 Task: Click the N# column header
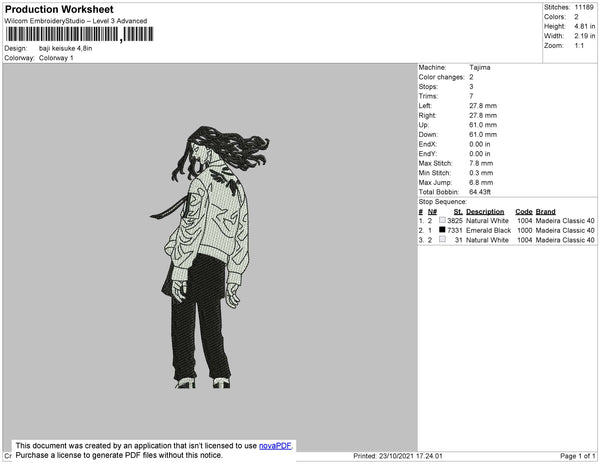coord(432,212)
